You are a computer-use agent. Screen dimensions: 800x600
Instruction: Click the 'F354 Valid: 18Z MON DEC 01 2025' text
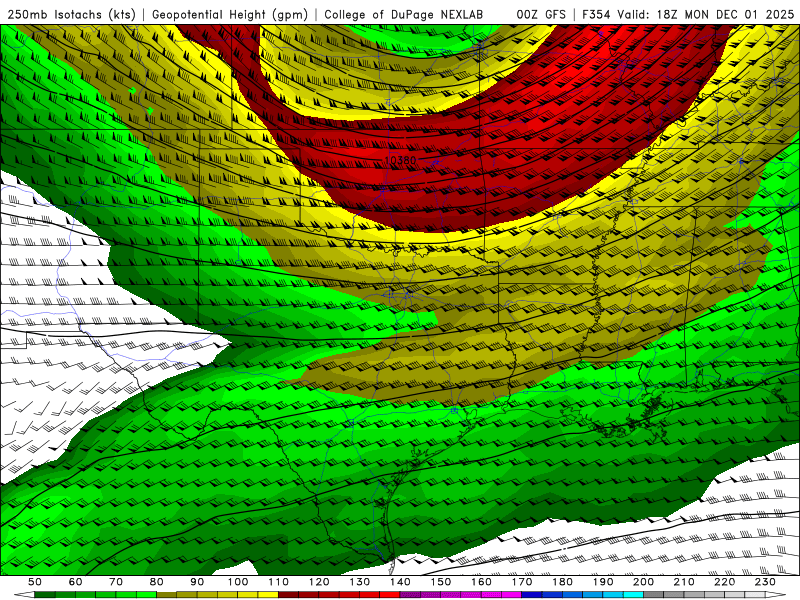(x=688, y=14)
